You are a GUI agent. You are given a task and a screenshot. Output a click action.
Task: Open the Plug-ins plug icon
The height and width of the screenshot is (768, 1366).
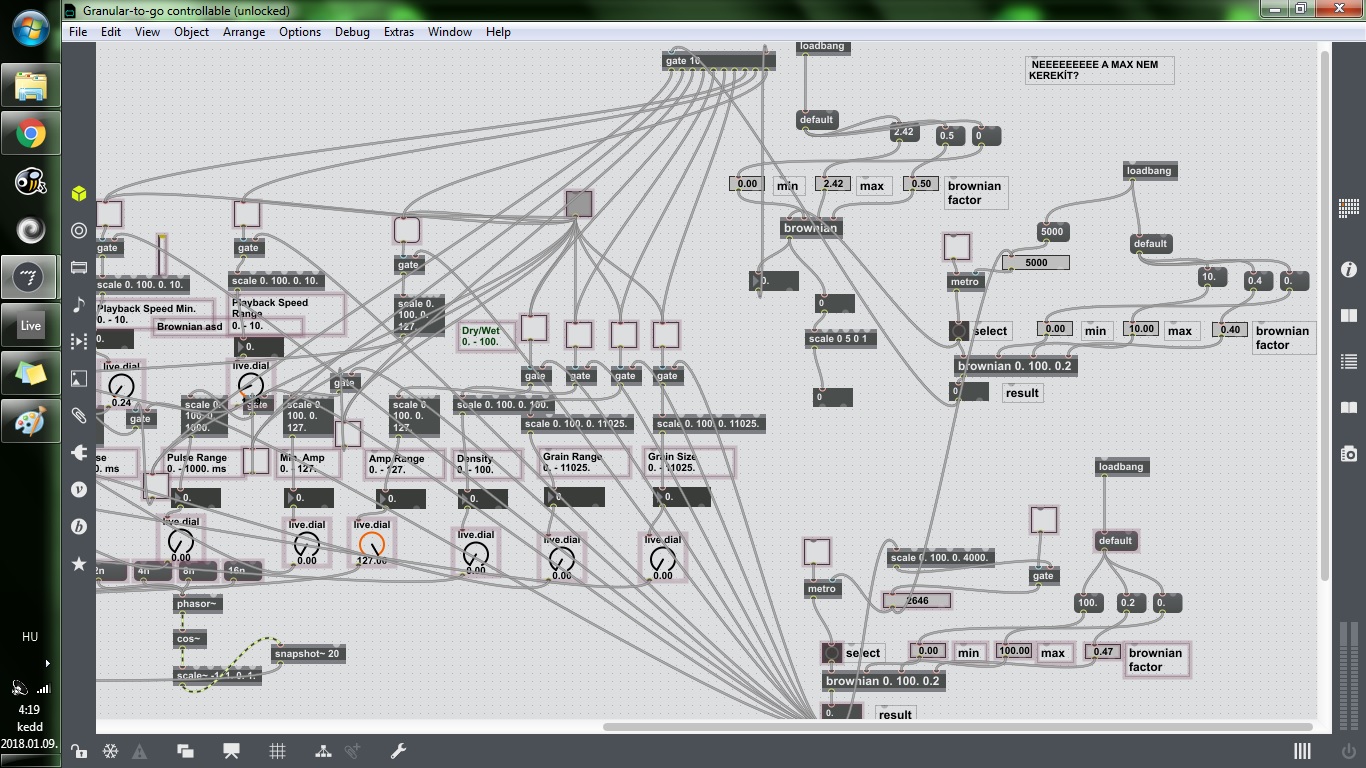click(x=79, y=452)
